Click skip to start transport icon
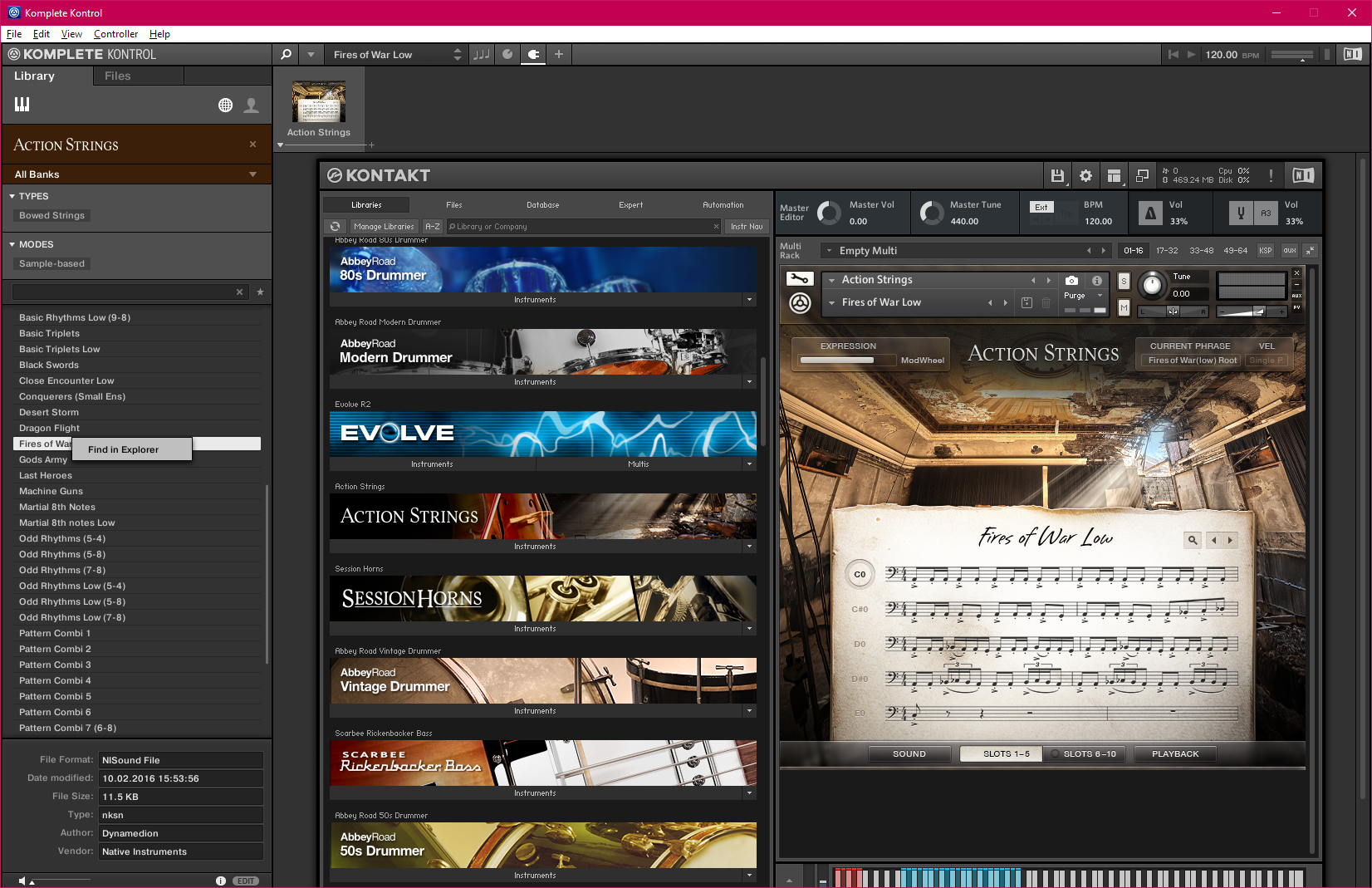The width and height of the screenshot is (1372, 888). coord(1174,54)
